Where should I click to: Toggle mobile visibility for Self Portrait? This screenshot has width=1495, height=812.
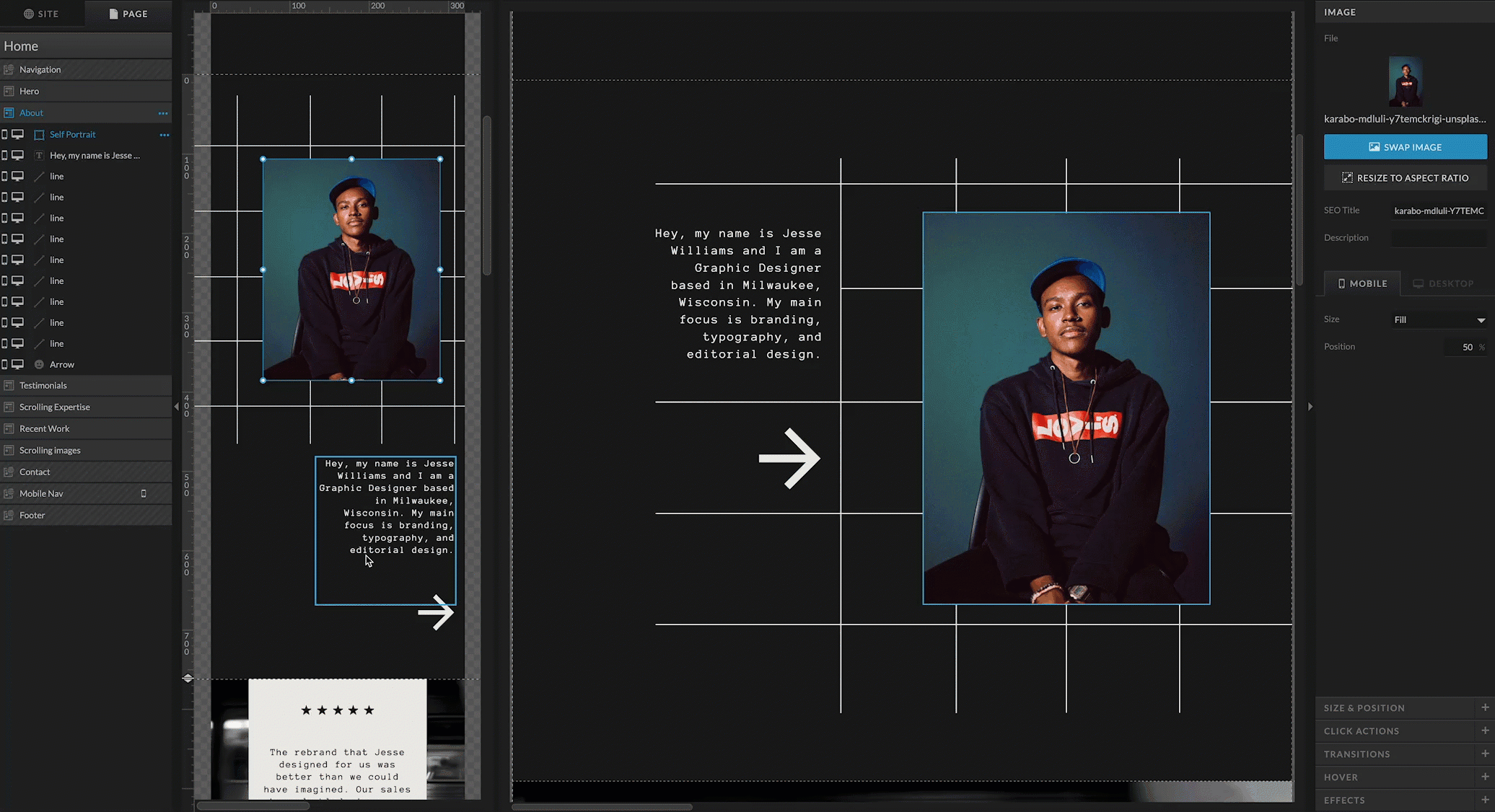pyautogui.click(x=5, y=135)
